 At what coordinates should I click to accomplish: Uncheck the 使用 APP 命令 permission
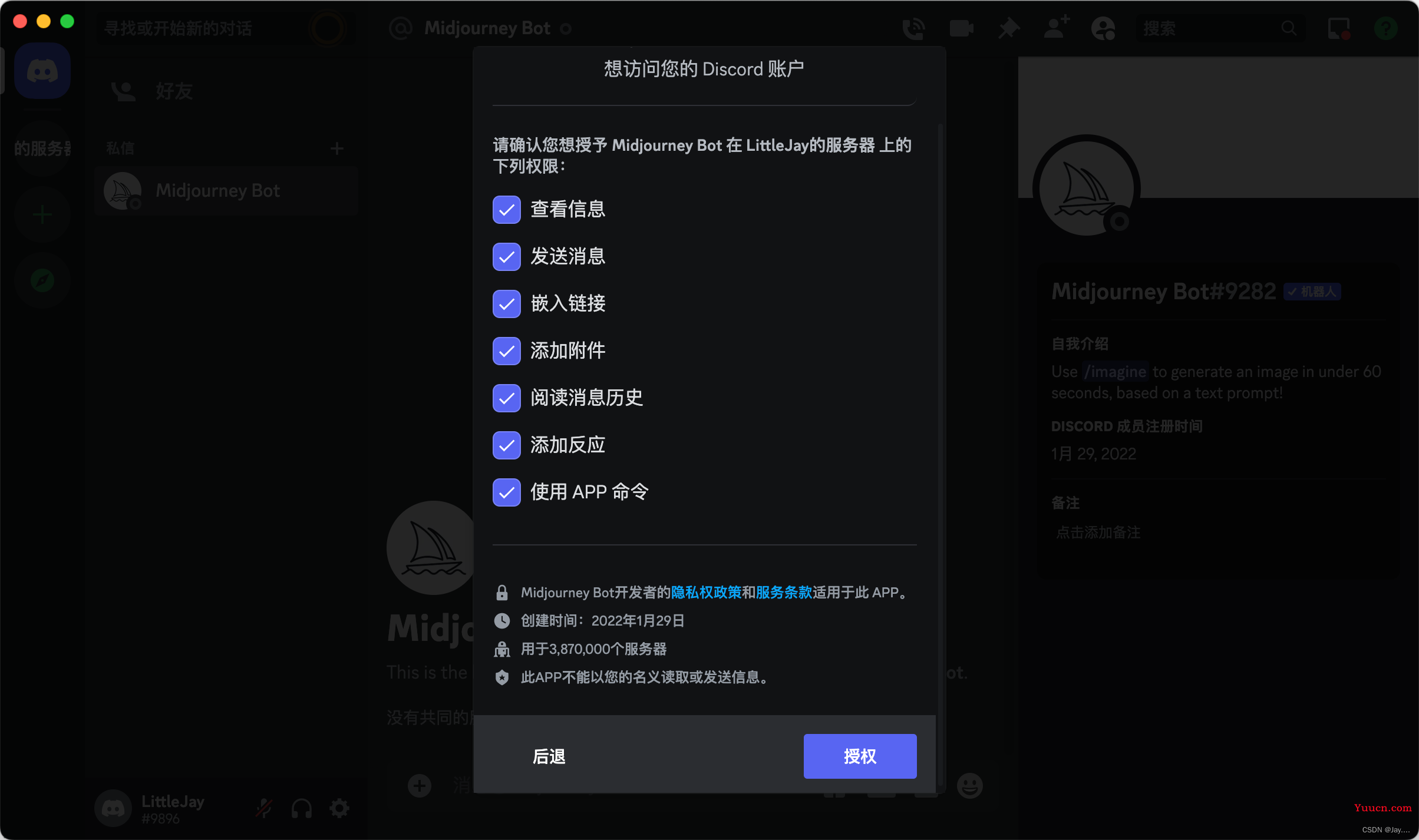click(x=507, y=492)
